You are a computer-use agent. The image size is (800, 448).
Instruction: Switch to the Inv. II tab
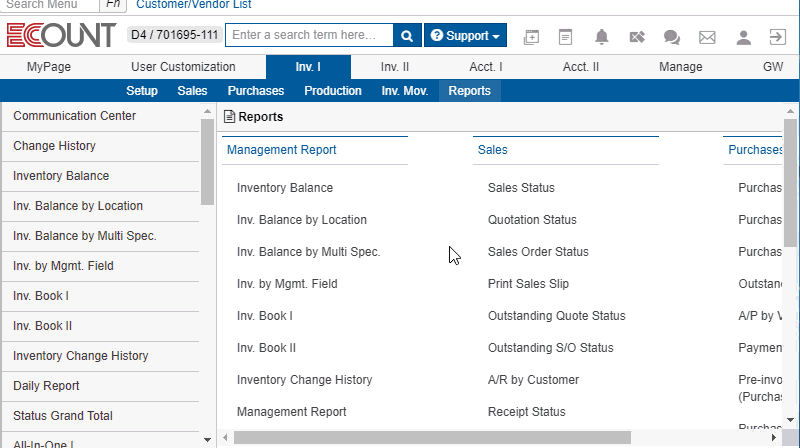[x=395, y=67]
